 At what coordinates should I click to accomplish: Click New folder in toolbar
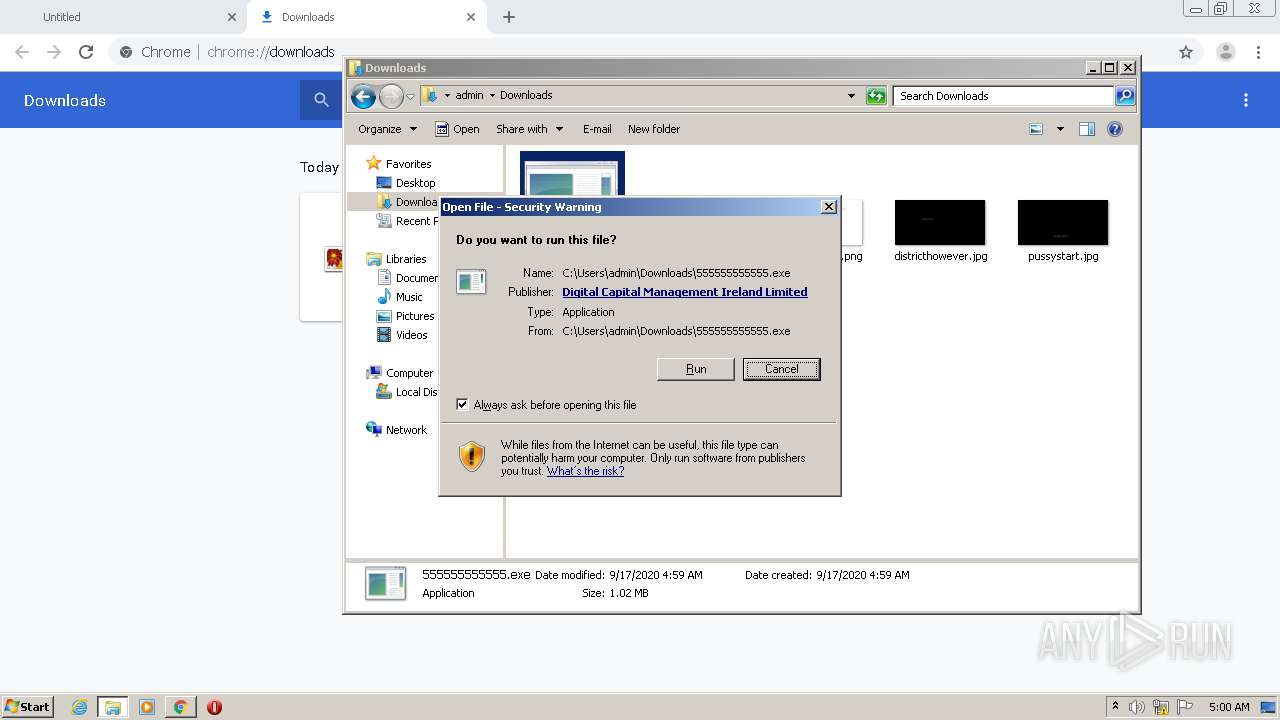click(654, 129)
